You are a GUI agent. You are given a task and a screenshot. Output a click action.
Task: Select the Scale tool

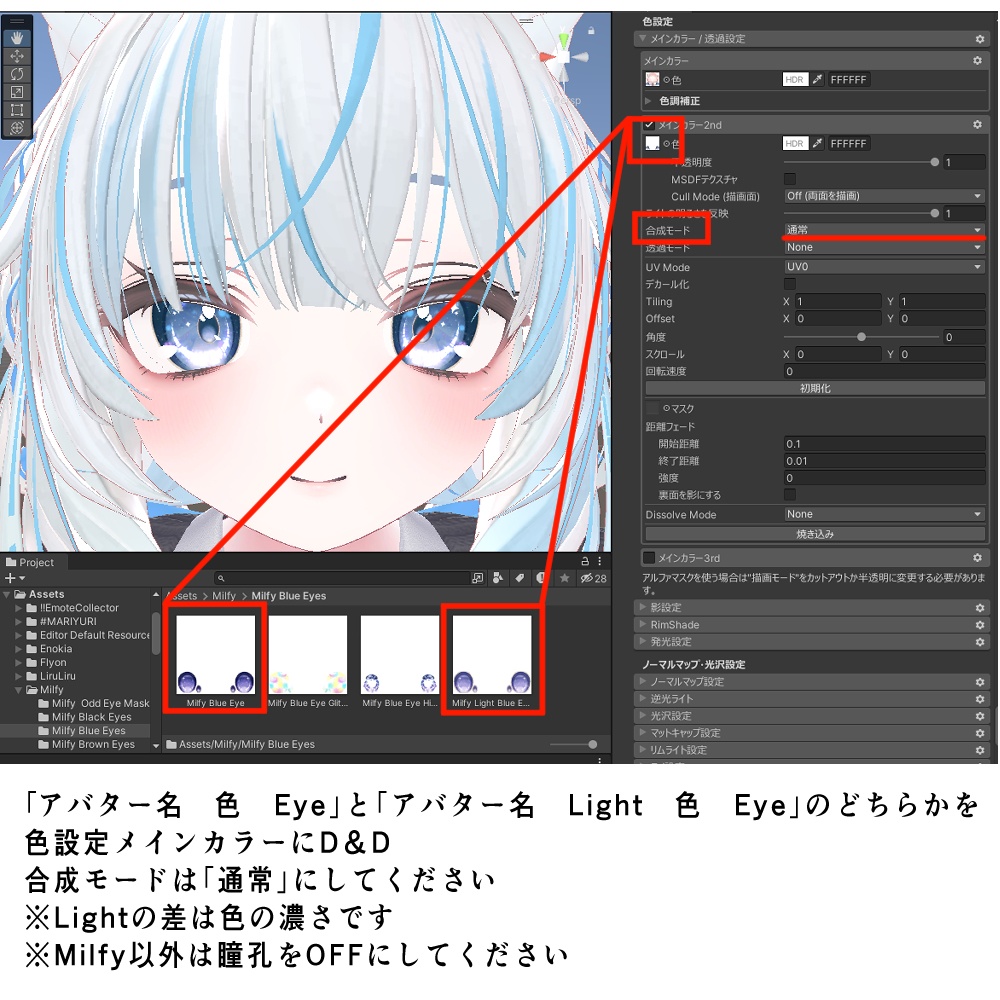[x=18, y=92]
